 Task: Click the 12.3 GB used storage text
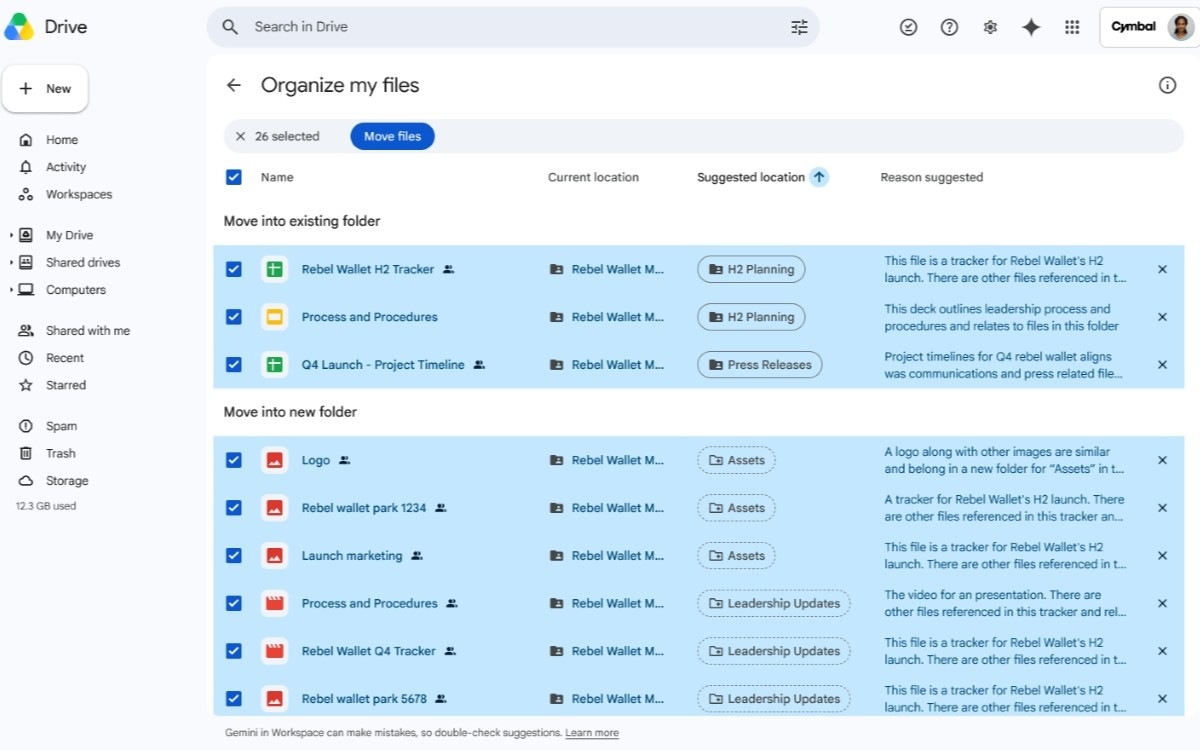click(46, 506)
